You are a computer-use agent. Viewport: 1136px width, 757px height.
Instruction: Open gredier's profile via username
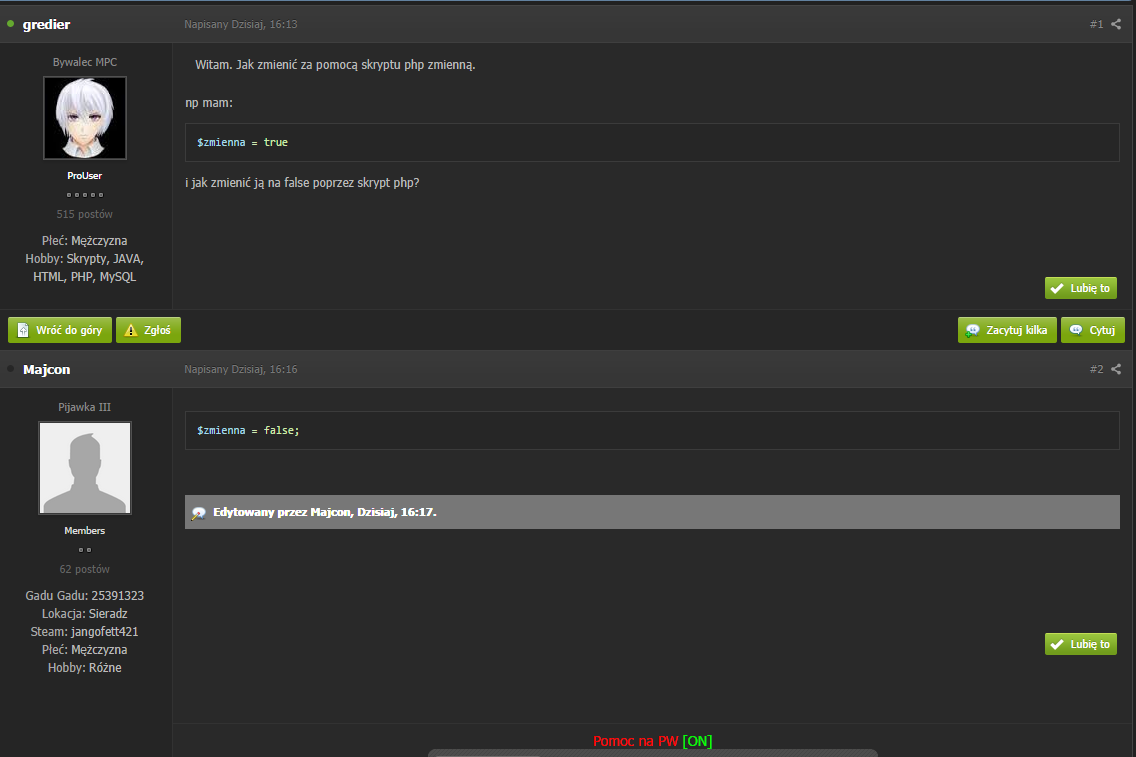pos(46,24)
